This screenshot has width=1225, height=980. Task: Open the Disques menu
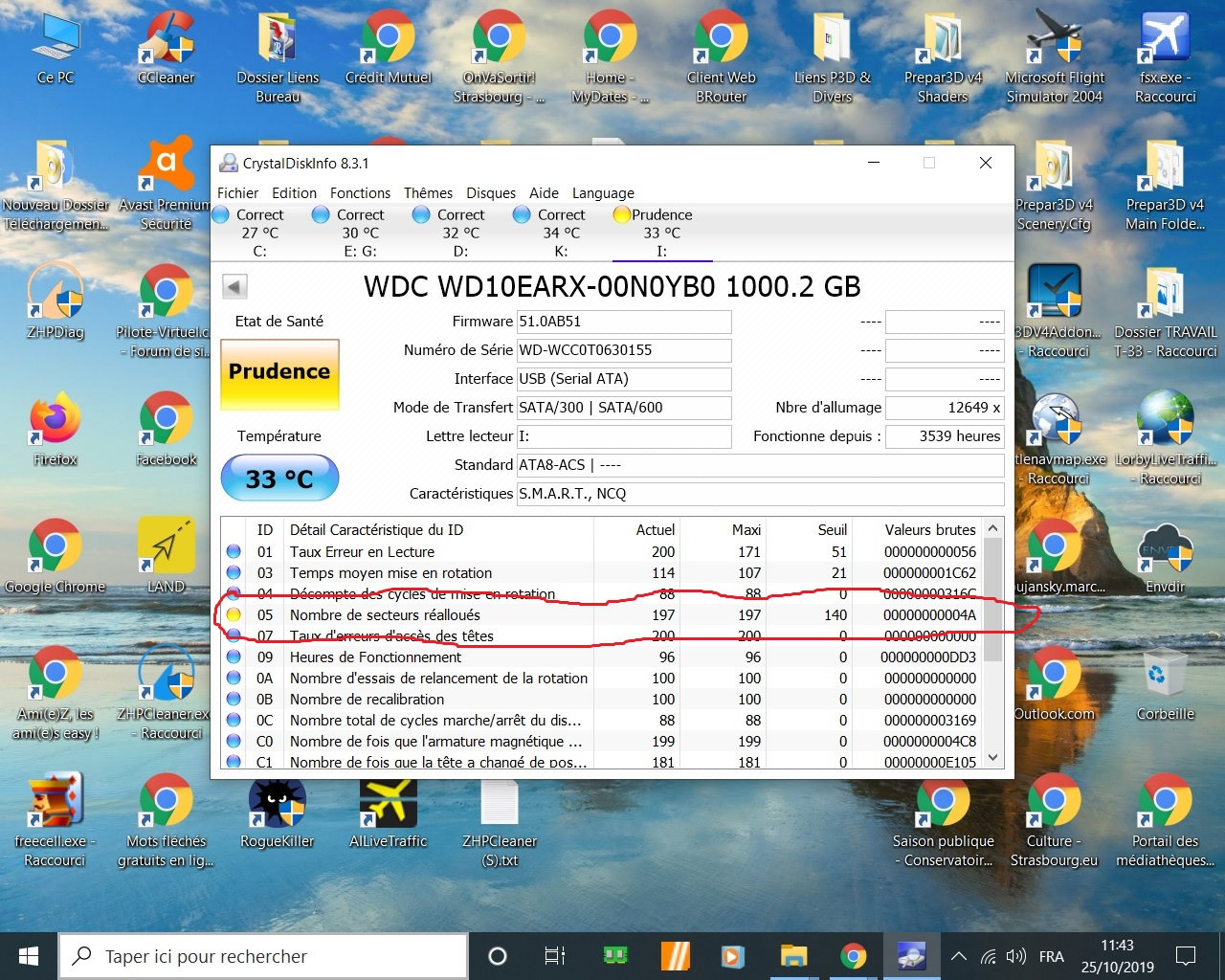pyautogui.click(x=491, y=192)
